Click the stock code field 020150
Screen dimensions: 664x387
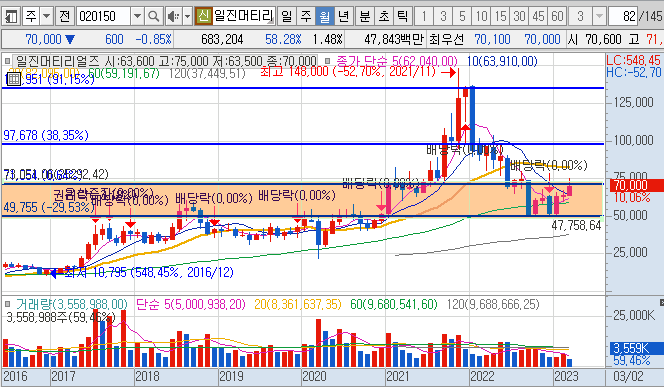pos(104,17)
